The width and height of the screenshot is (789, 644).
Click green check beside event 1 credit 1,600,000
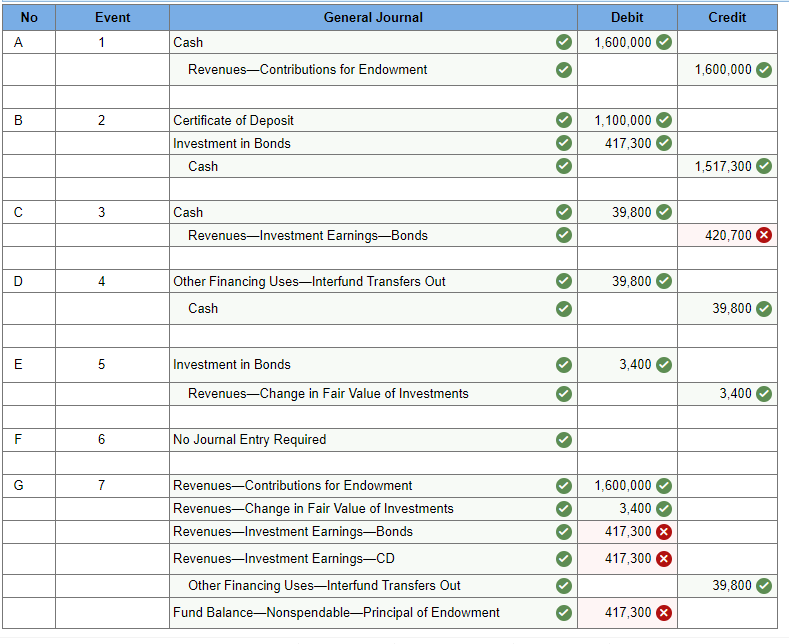click(x=764, y=70)
